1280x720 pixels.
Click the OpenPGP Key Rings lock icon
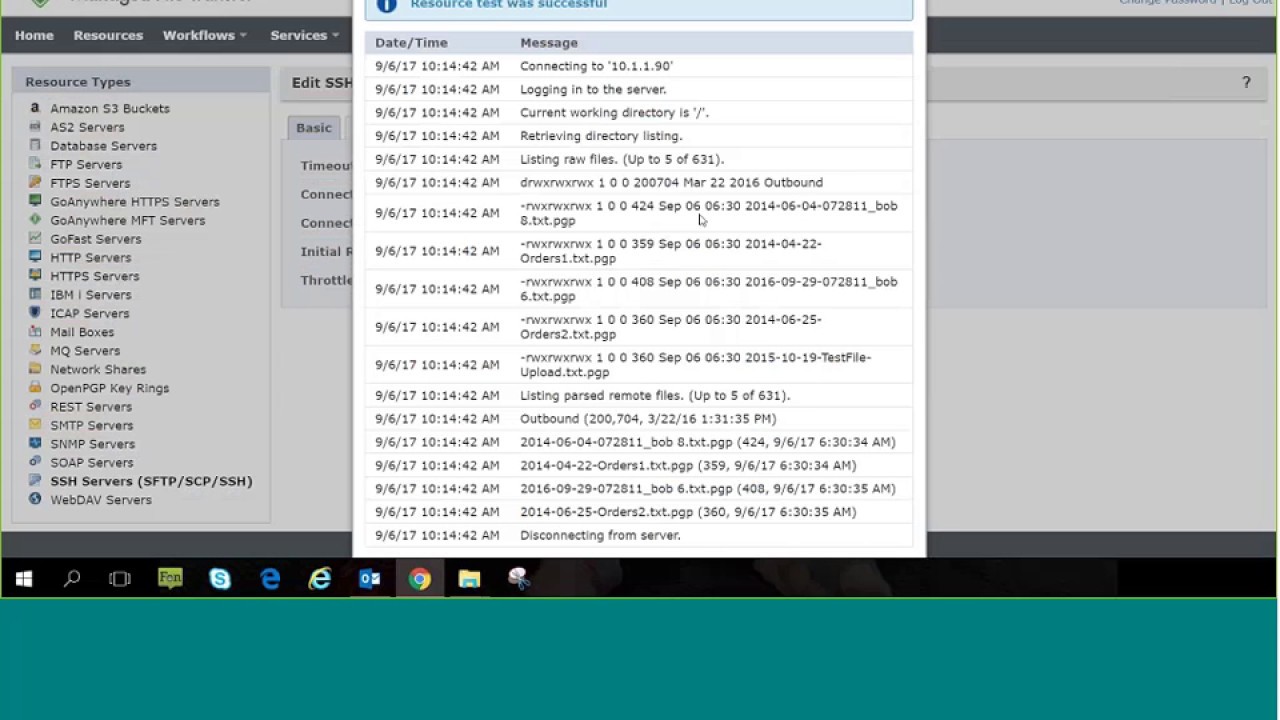point(35,388)
